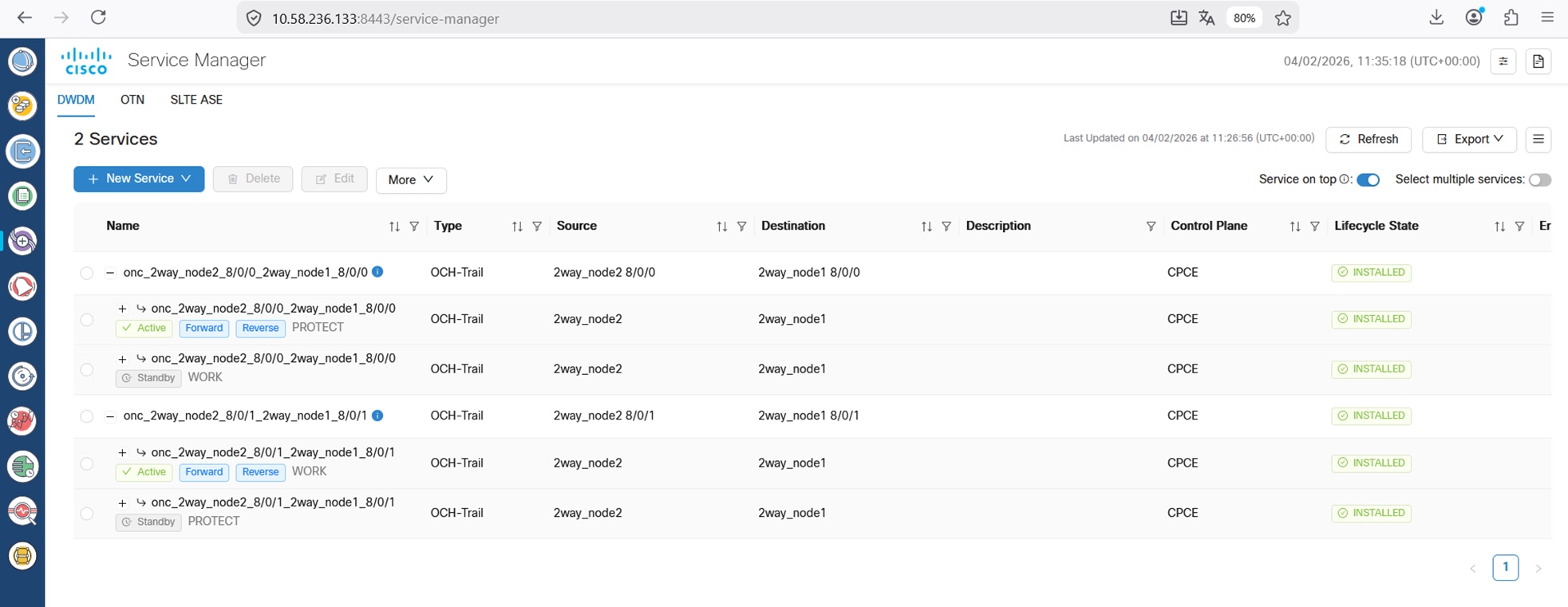
Task: Open the green document list sidebar icon
Action: [x=22, y=195]
